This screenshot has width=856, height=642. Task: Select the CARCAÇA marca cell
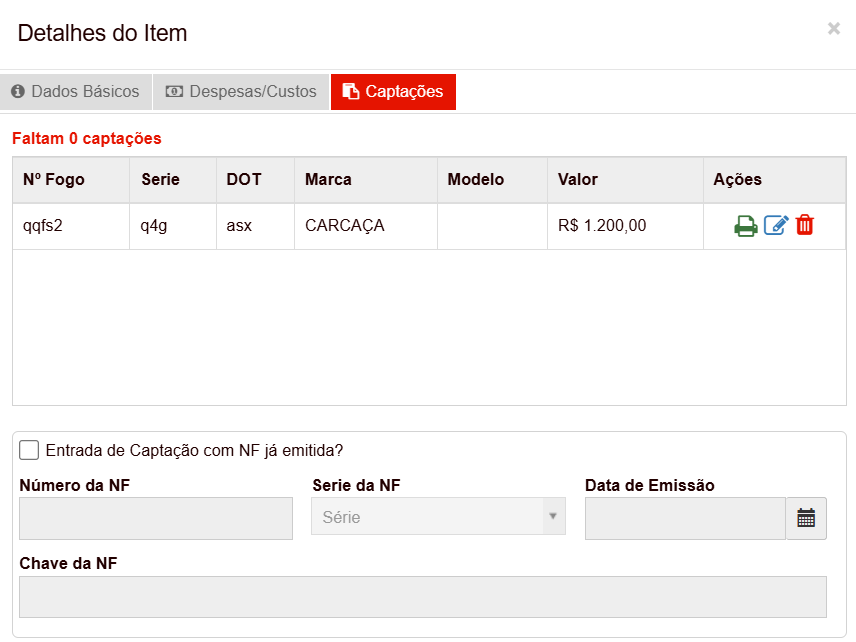[x=366, y=226]
